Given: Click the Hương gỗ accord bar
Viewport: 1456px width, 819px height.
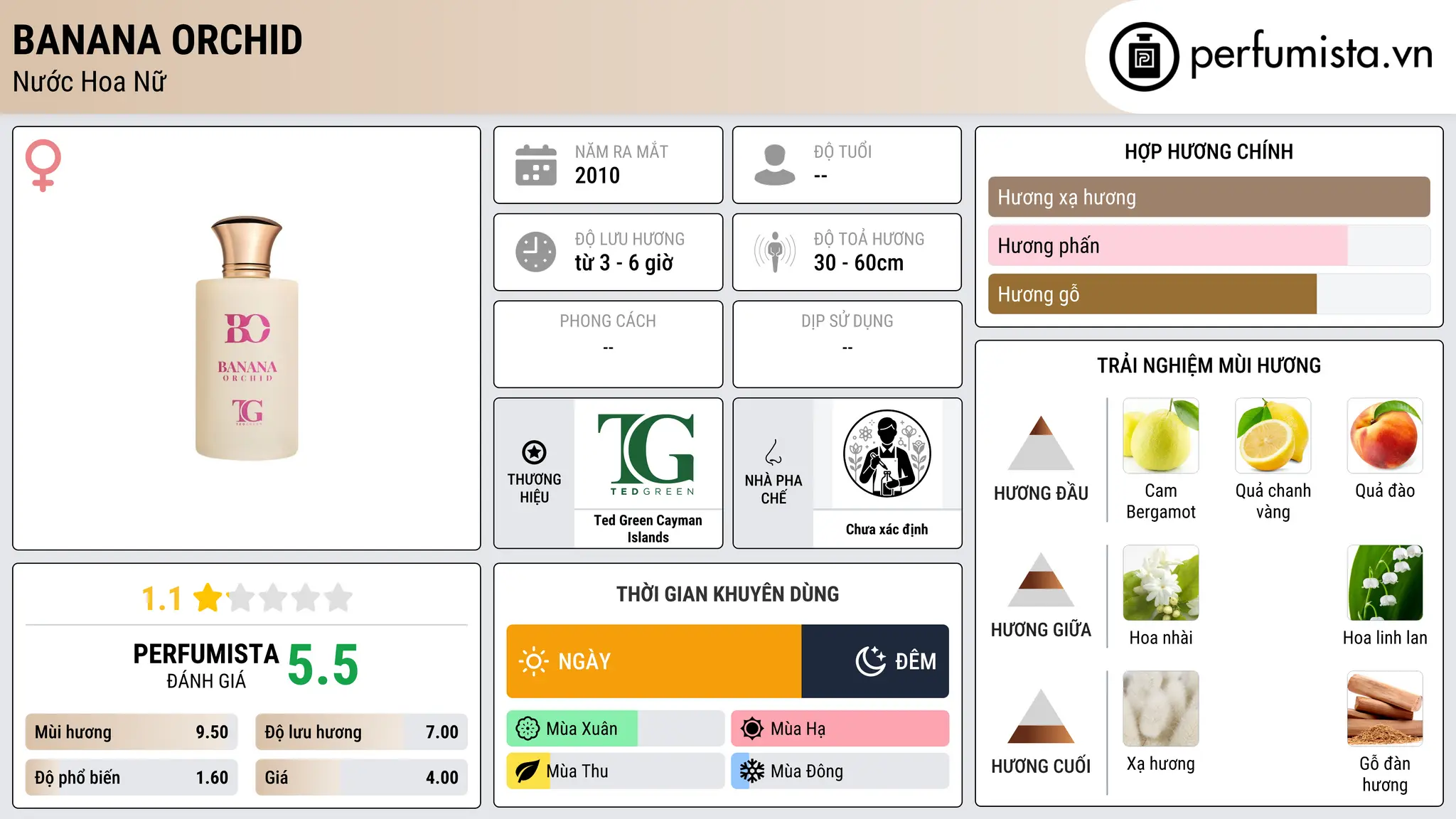Looking at the screenshot, I should coord(1209,294).
